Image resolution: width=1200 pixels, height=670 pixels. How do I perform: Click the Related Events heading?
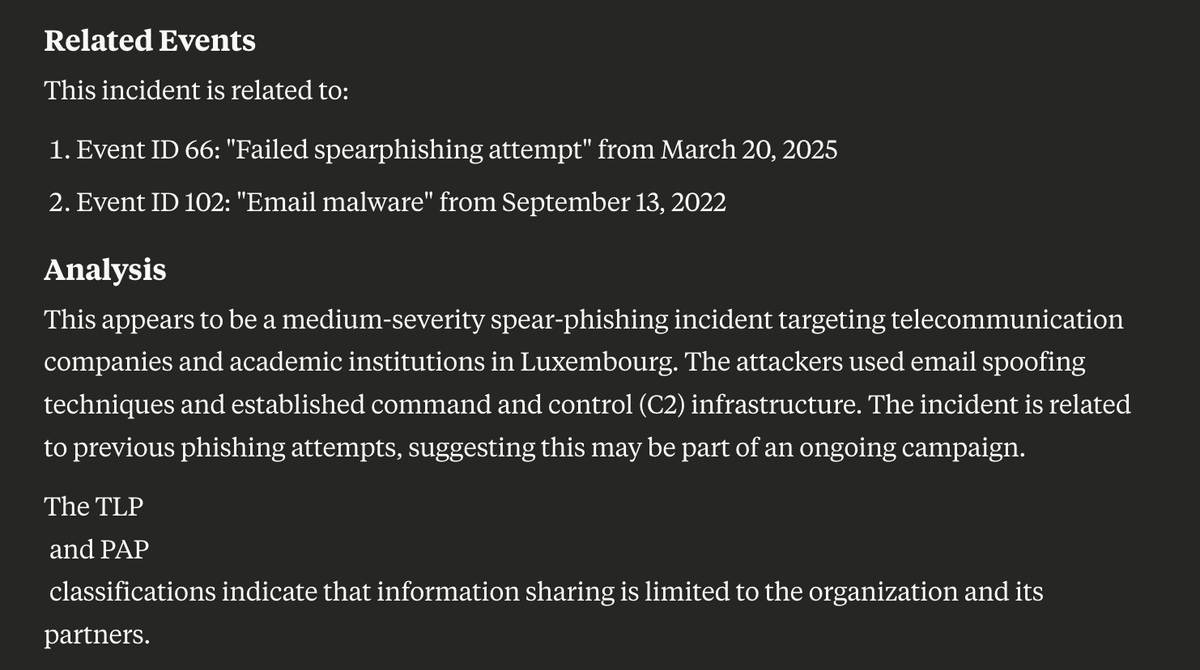coord(150,41)
